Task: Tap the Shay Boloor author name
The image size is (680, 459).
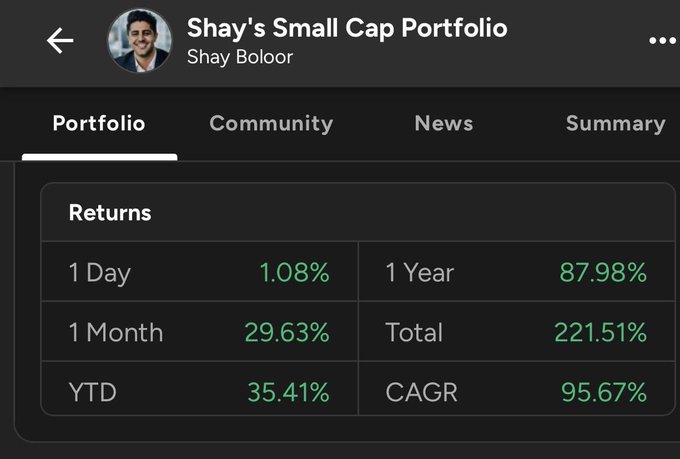Action: 240,57
